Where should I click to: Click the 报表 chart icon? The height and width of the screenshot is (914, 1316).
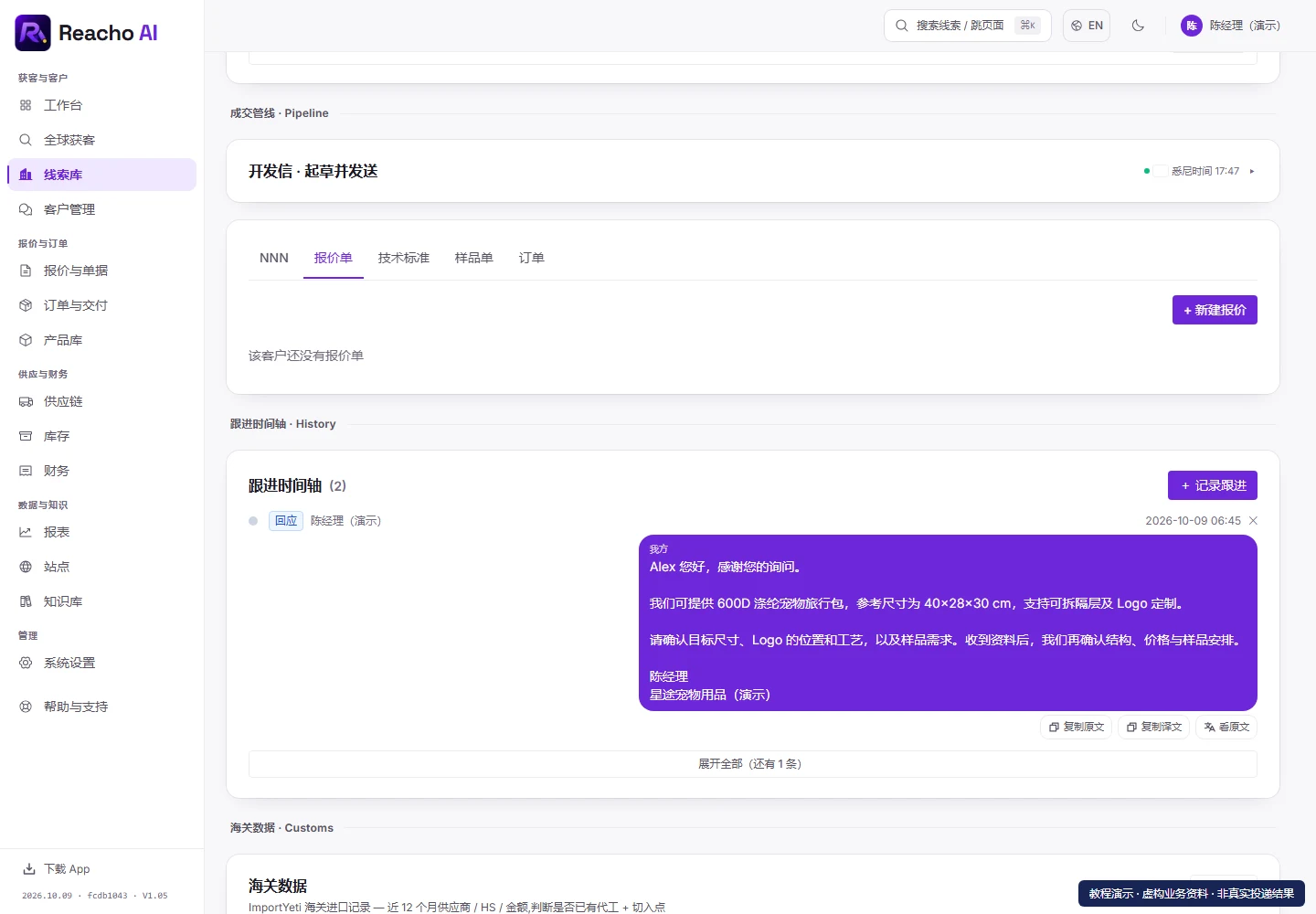[x=26, y=532]
